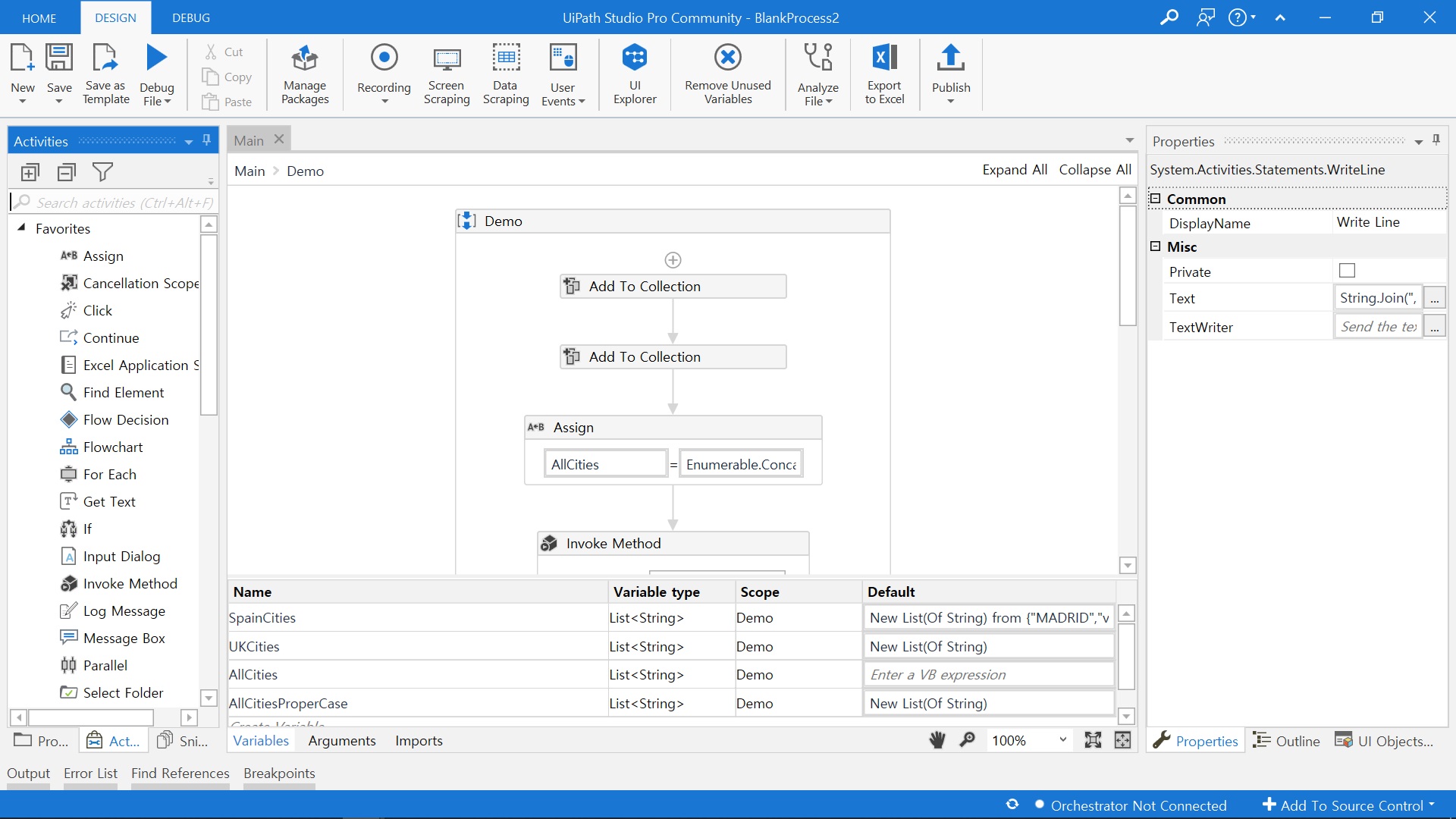Image resolution: width=1456 pixels, height=819 pixels.
Task: Click Collapse All link
Action: [1095, 170]
